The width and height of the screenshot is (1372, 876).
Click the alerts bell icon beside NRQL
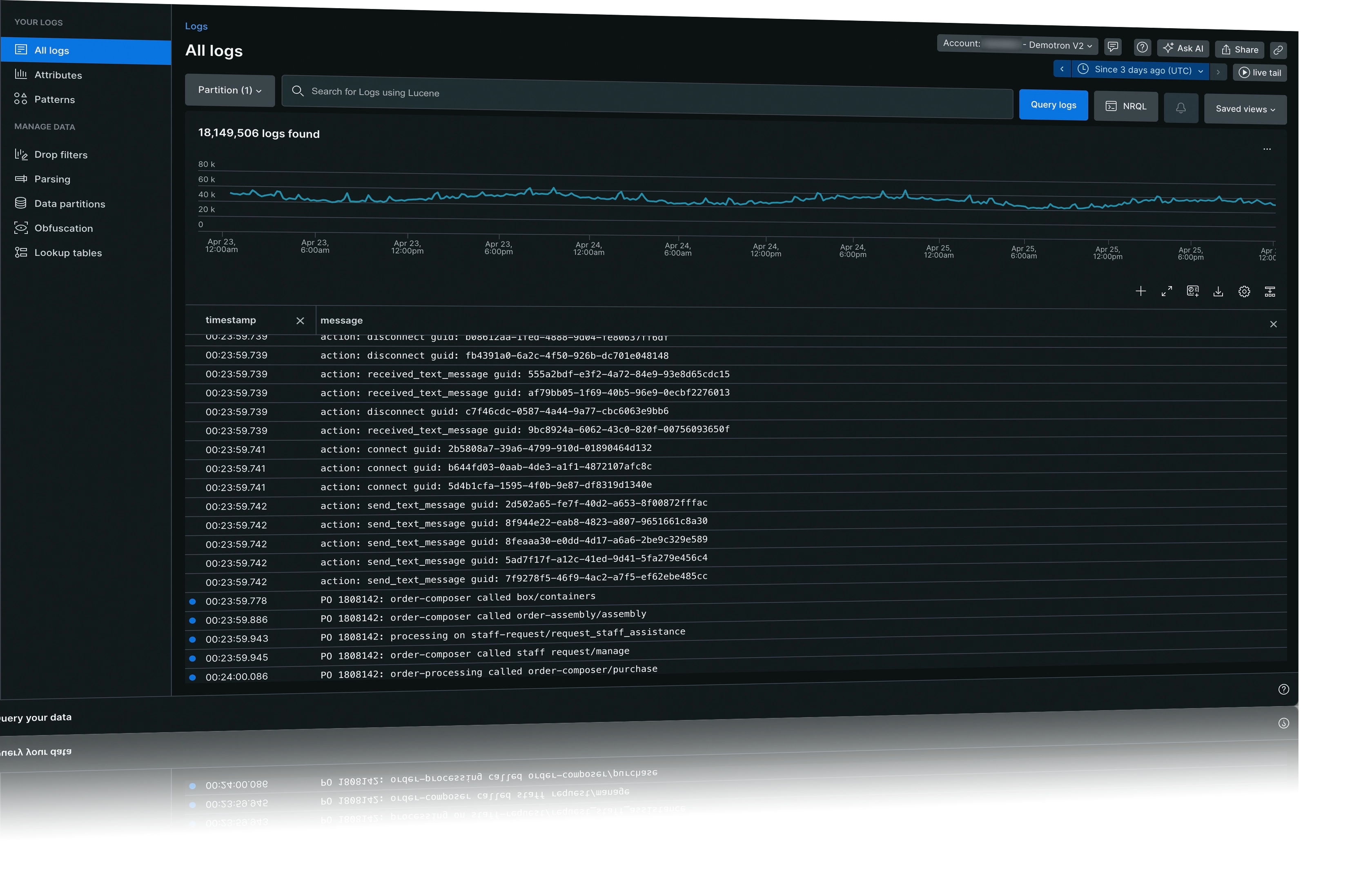(1180, 108)
